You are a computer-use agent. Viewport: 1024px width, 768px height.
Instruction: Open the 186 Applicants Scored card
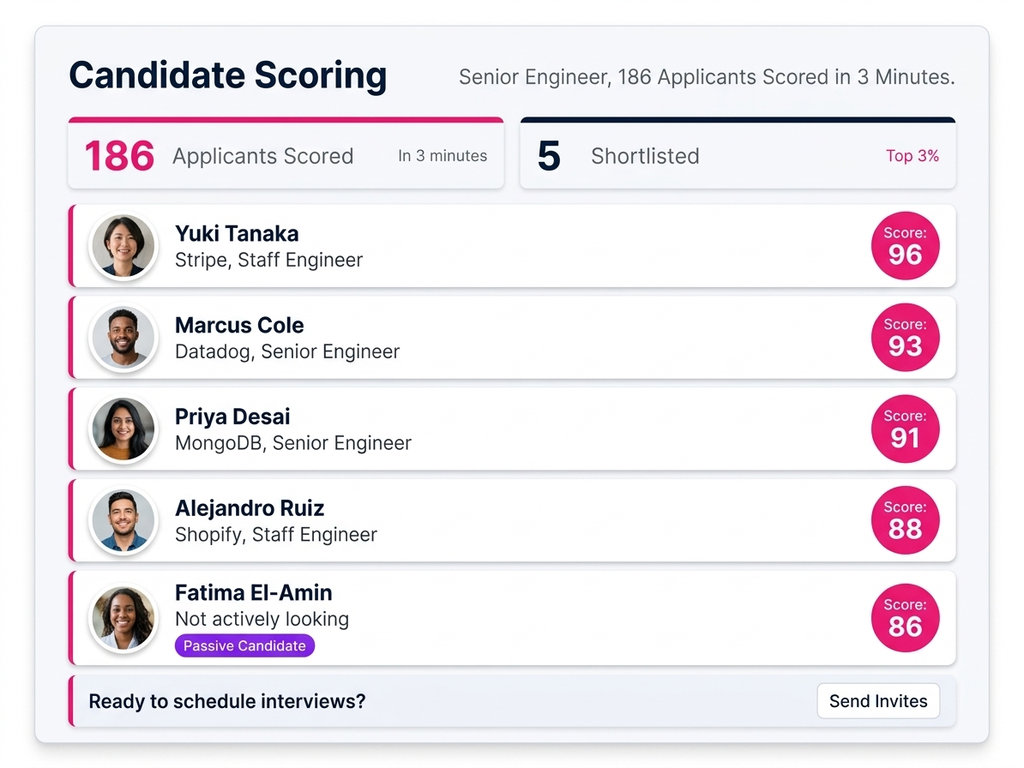(x=285, y=155)
